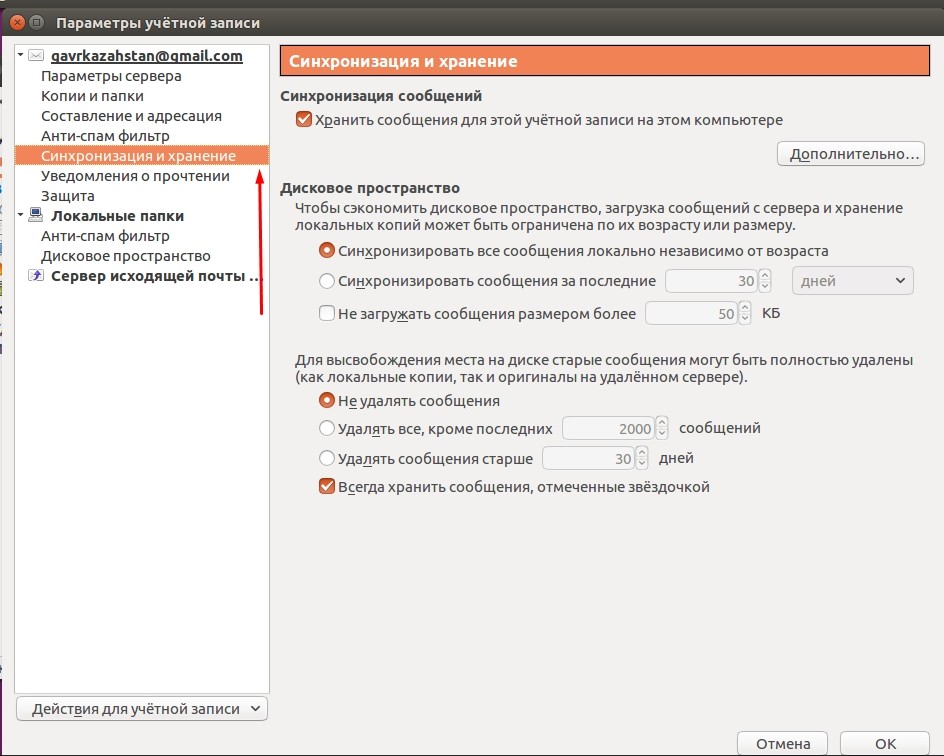Increase the keep last messages count
This screenshot has width=944, height=756.
662,423
